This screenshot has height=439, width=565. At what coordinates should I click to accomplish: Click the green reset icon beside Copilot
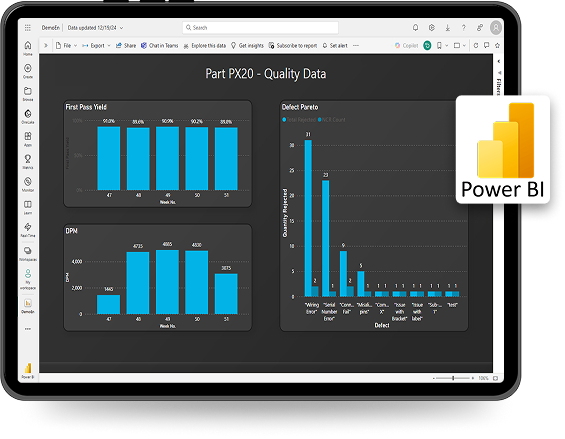click(427, 45)
